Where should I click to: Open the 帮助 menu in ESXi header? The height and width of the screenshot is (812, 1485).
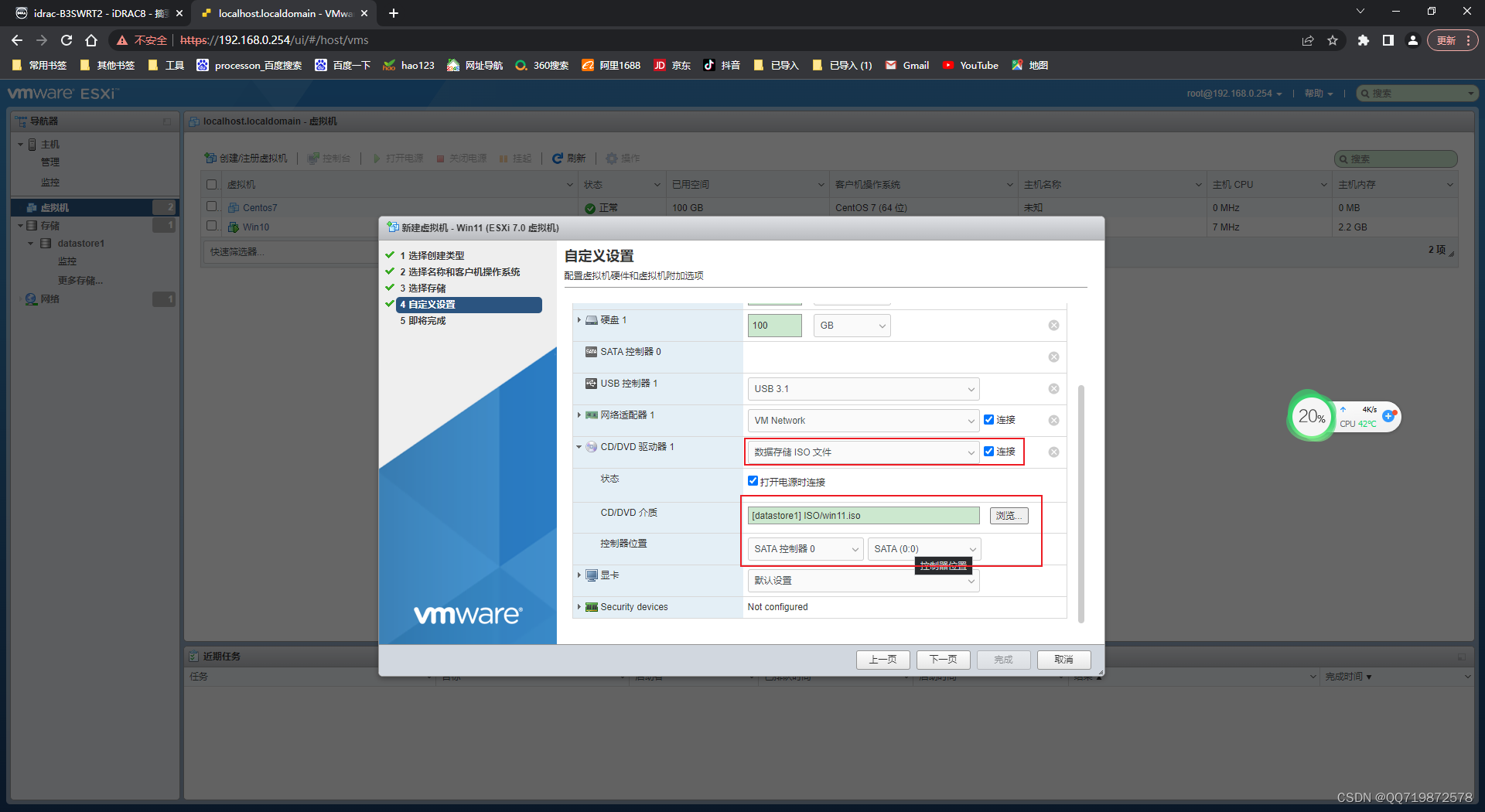[x=1319, y=94]
